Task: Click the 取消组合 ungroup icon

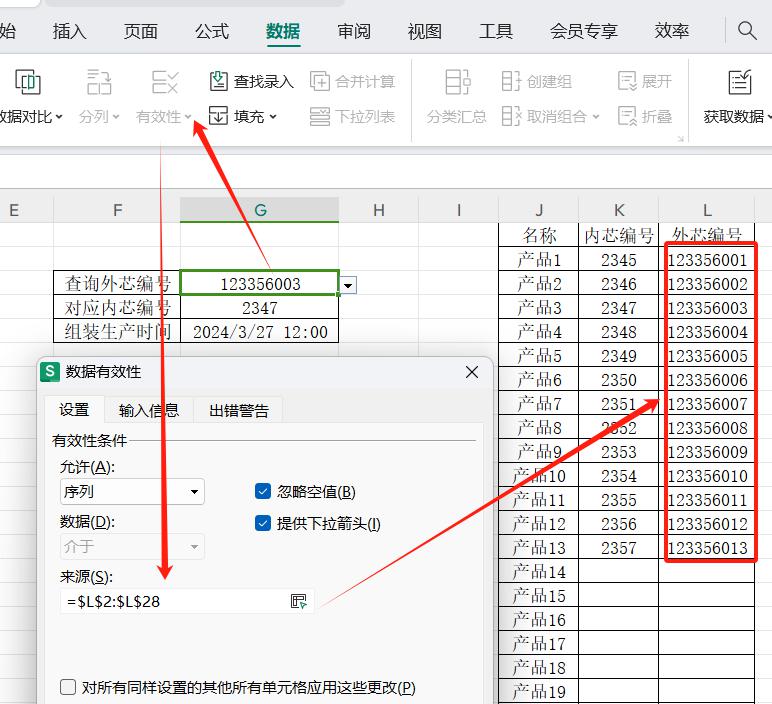Action: coord(511,117)
